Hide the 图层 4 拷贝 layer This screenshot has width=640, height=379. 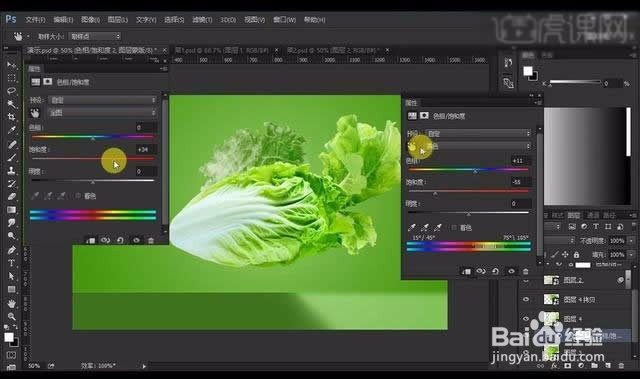point(526,299)
